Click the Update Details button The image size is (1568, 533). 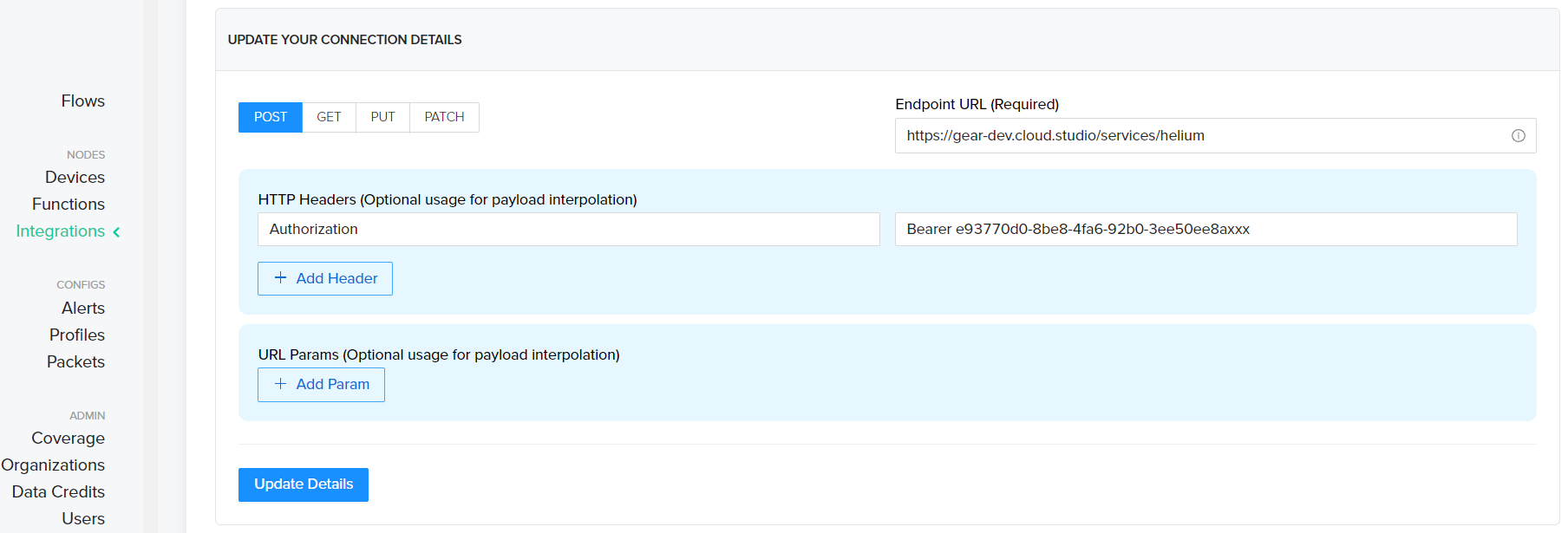tap(303, 484)
